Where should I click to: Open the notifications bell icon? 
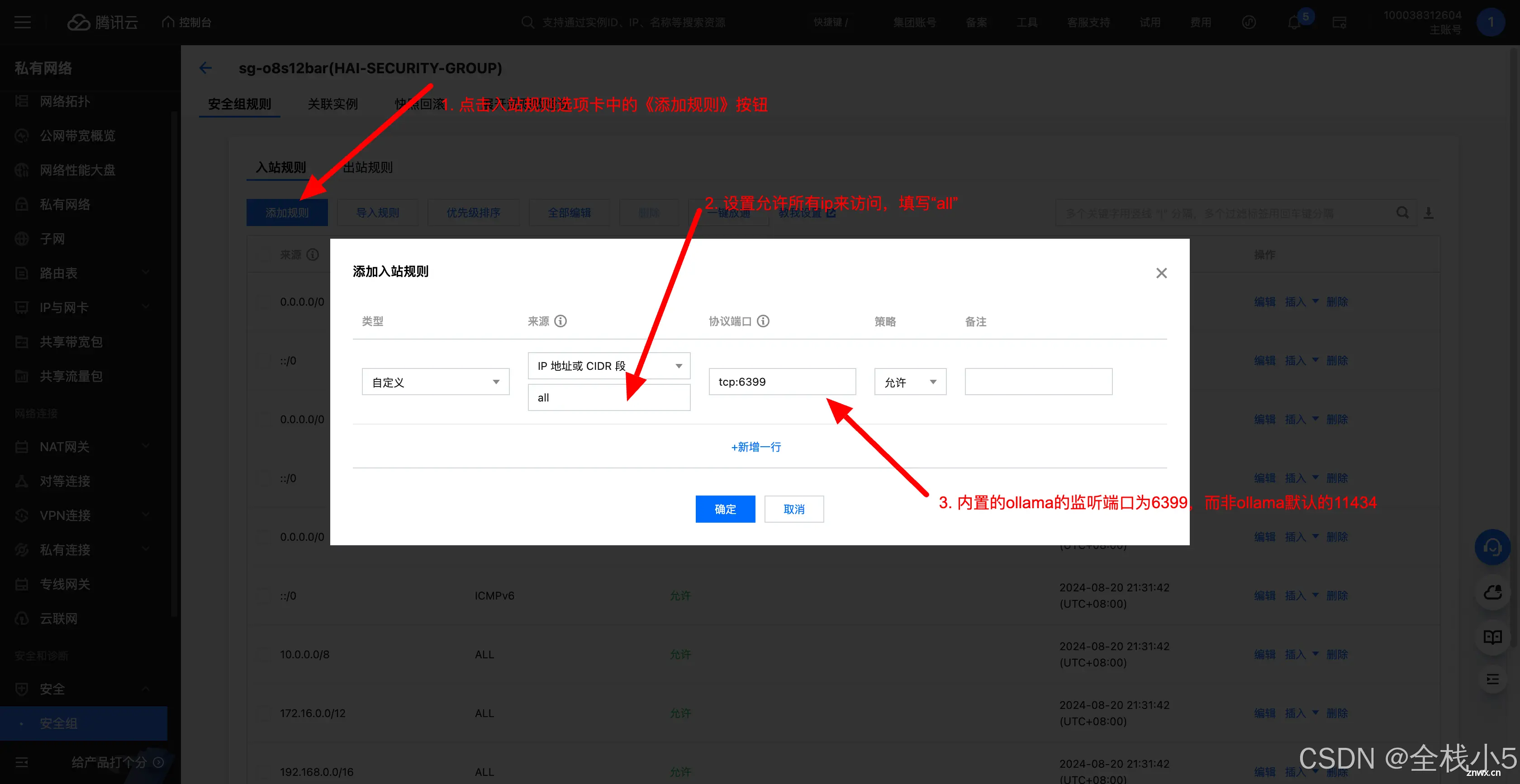point(1293,23)
